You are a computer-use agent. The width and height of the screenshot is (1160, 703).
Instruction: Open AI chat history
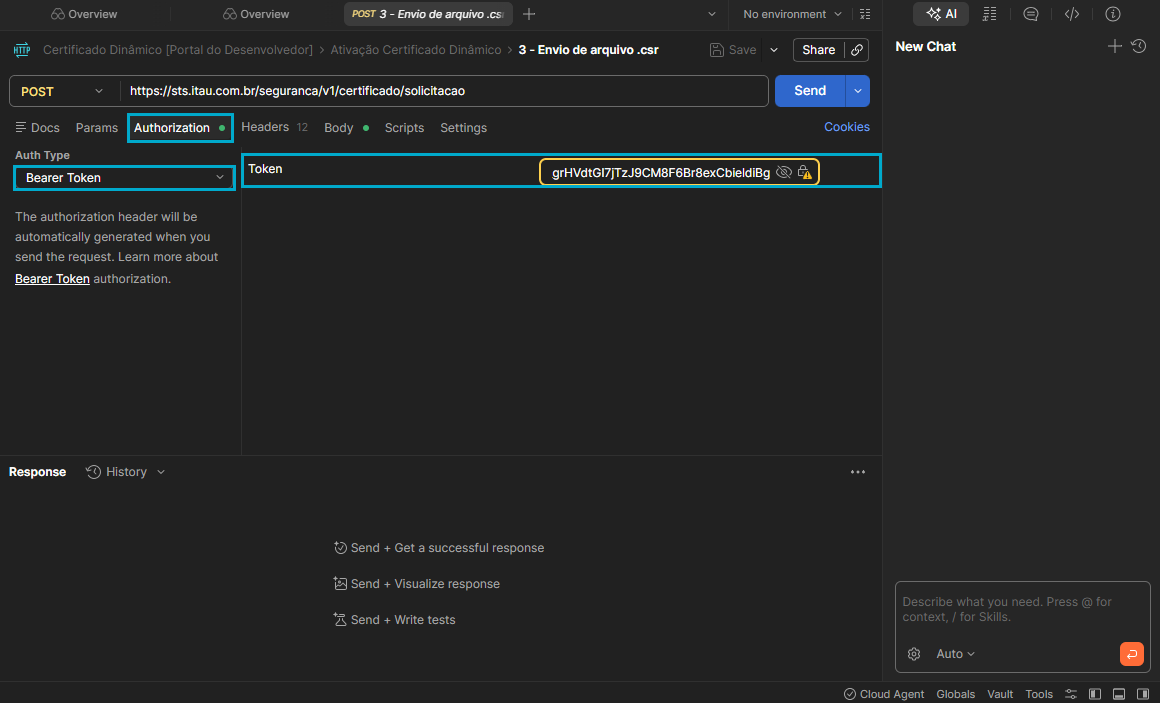[x=1138, y=46]
